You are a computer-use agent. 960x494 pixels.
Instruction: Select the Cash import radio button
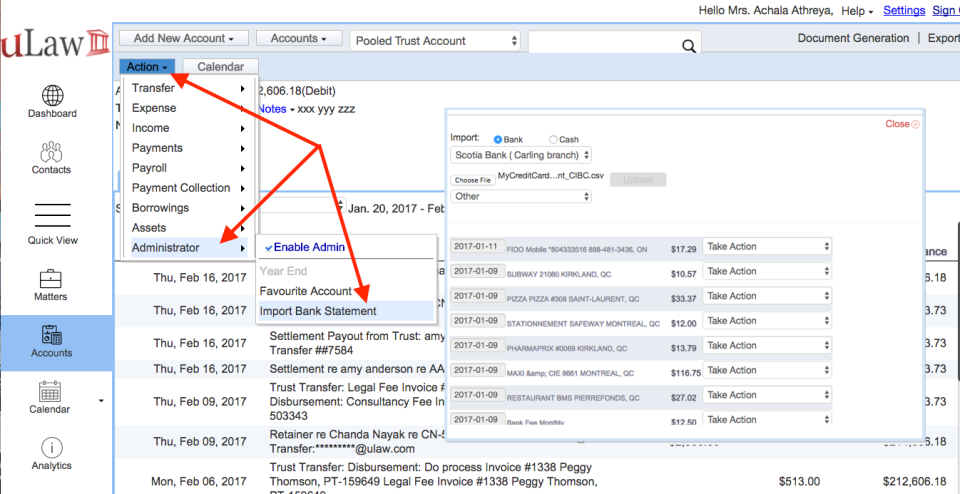pos(553,140)
